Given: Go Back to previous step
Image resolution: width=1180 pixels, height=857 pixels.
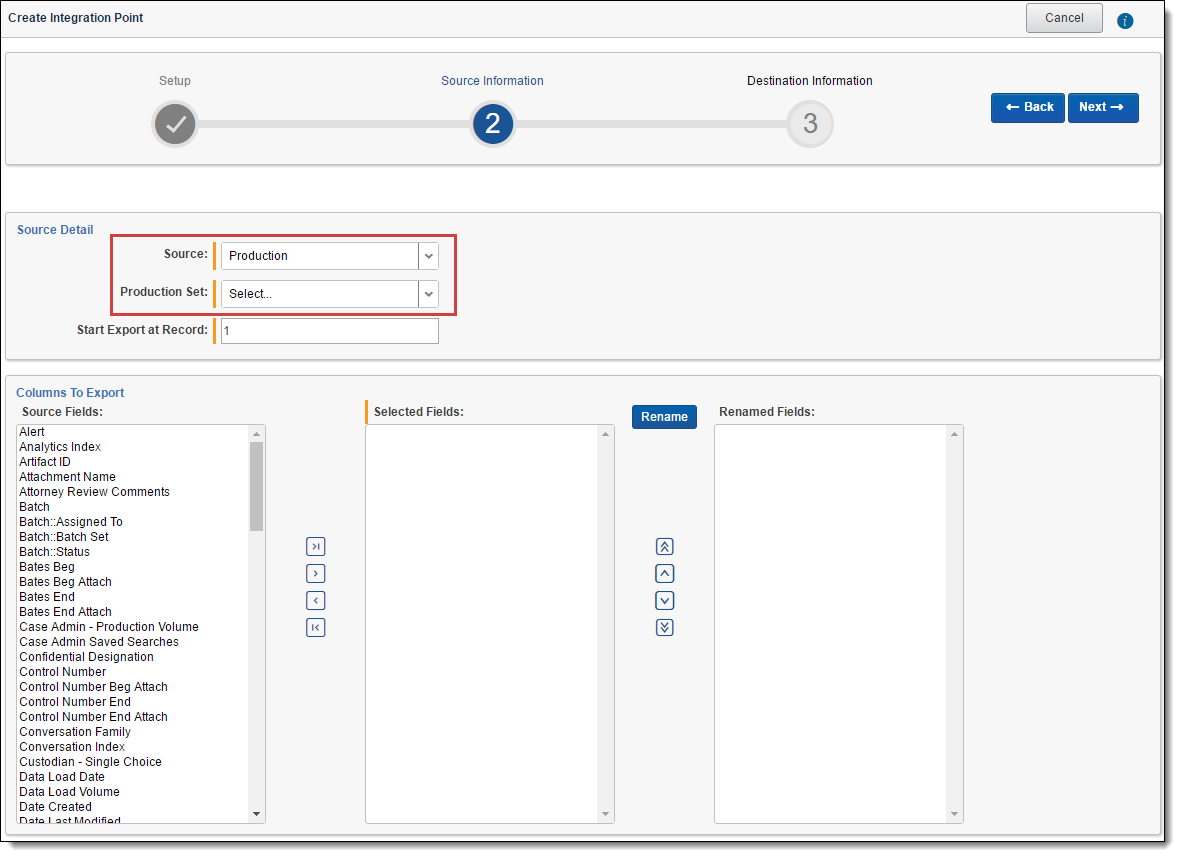Looking at the screenshot, I should (1027, 108).
